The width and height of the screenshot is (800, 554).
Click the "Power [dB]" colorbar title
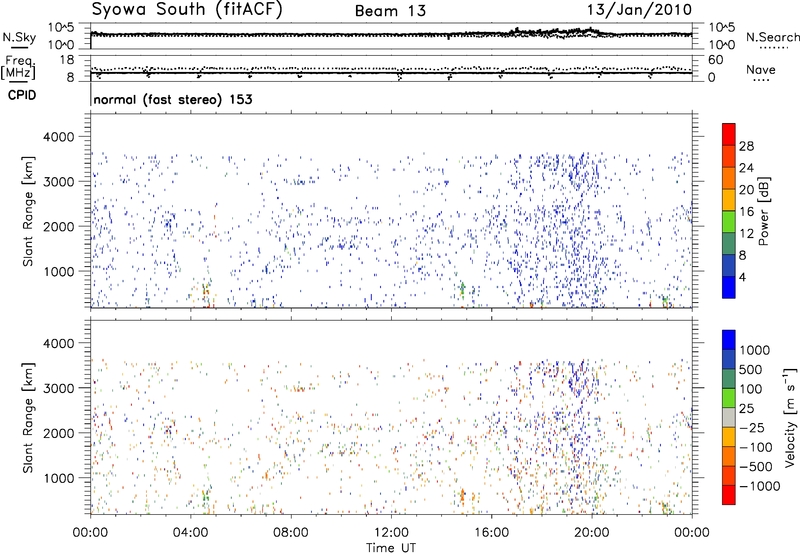[764, 211]
